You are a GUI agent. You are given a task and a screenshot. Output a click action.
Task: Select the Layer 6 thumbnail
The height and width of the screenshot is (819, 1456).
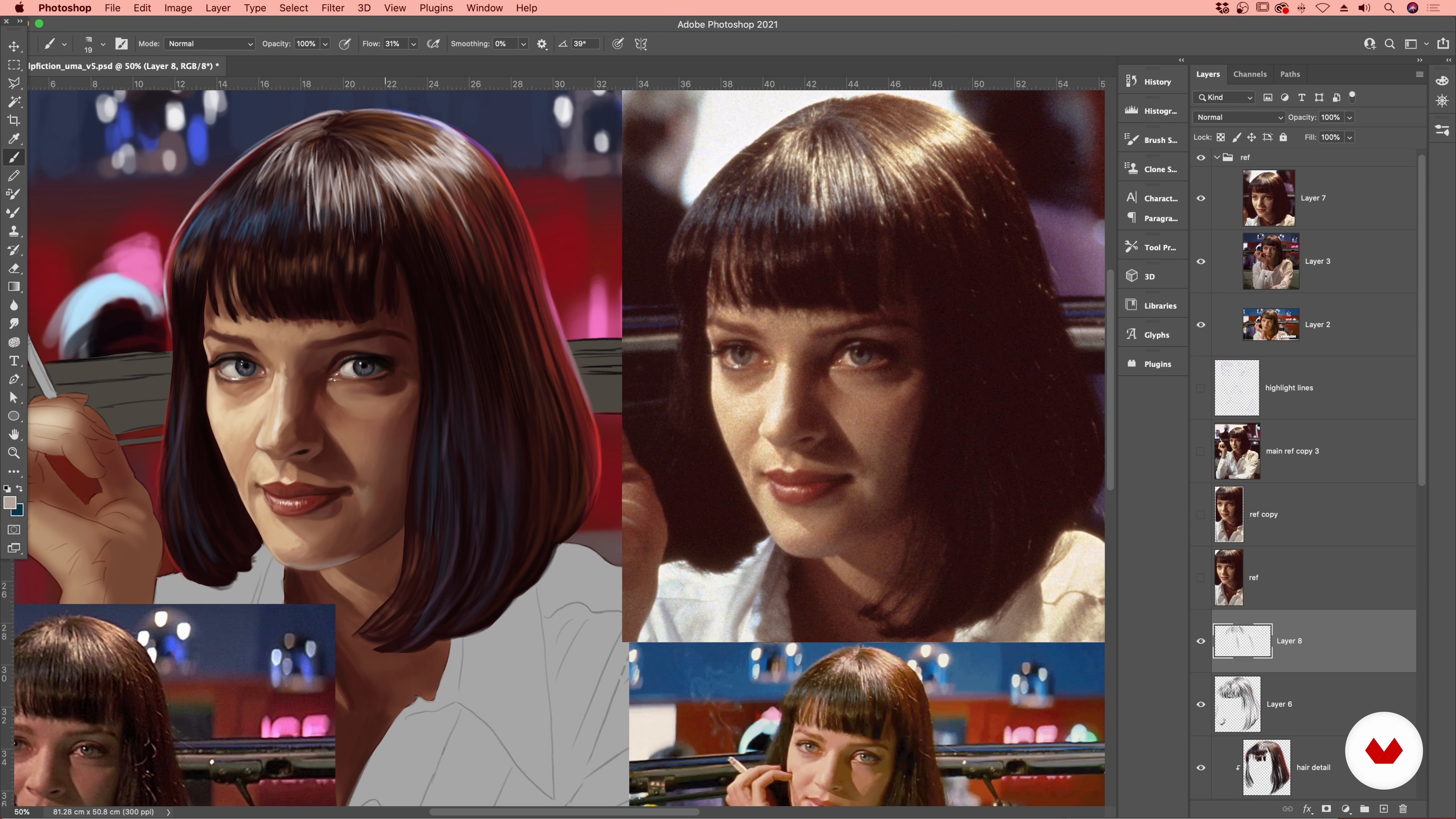[x=1237, y=704]
